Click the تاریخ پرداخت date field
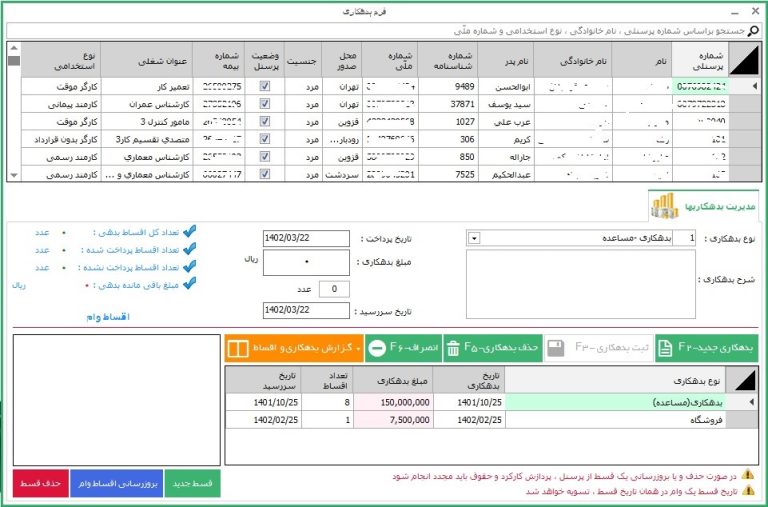The image size is (768, 507). pos(305,238)
